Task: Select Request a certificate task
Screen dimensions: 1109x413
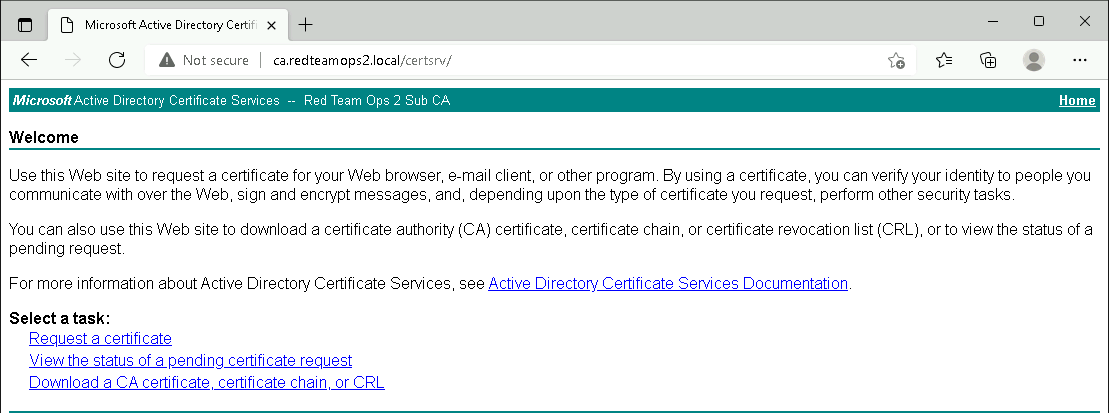Action: [100, 338]
